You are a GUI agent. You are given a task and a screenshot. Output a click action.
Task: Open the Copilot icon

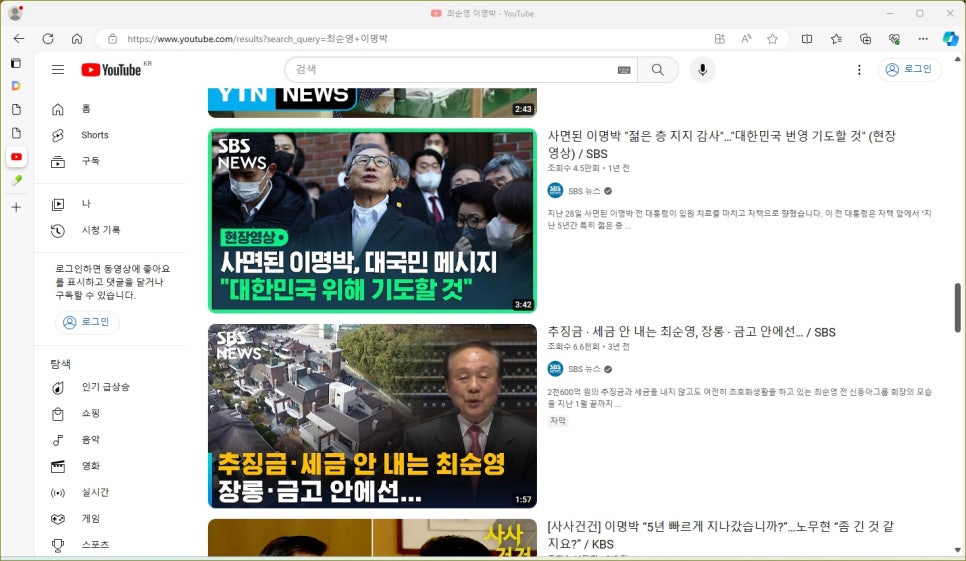(951, 39)
